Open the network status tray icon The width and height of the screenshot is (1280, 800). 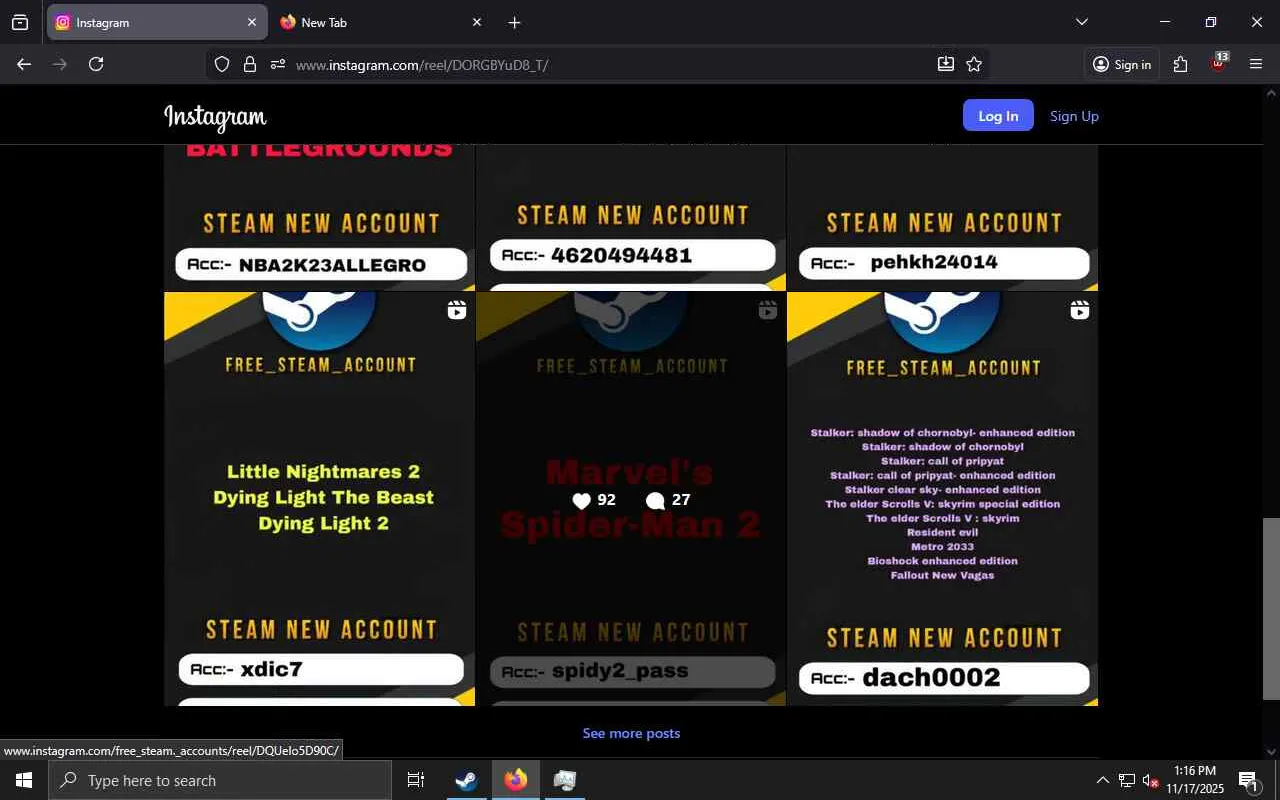click(1127, 780)
